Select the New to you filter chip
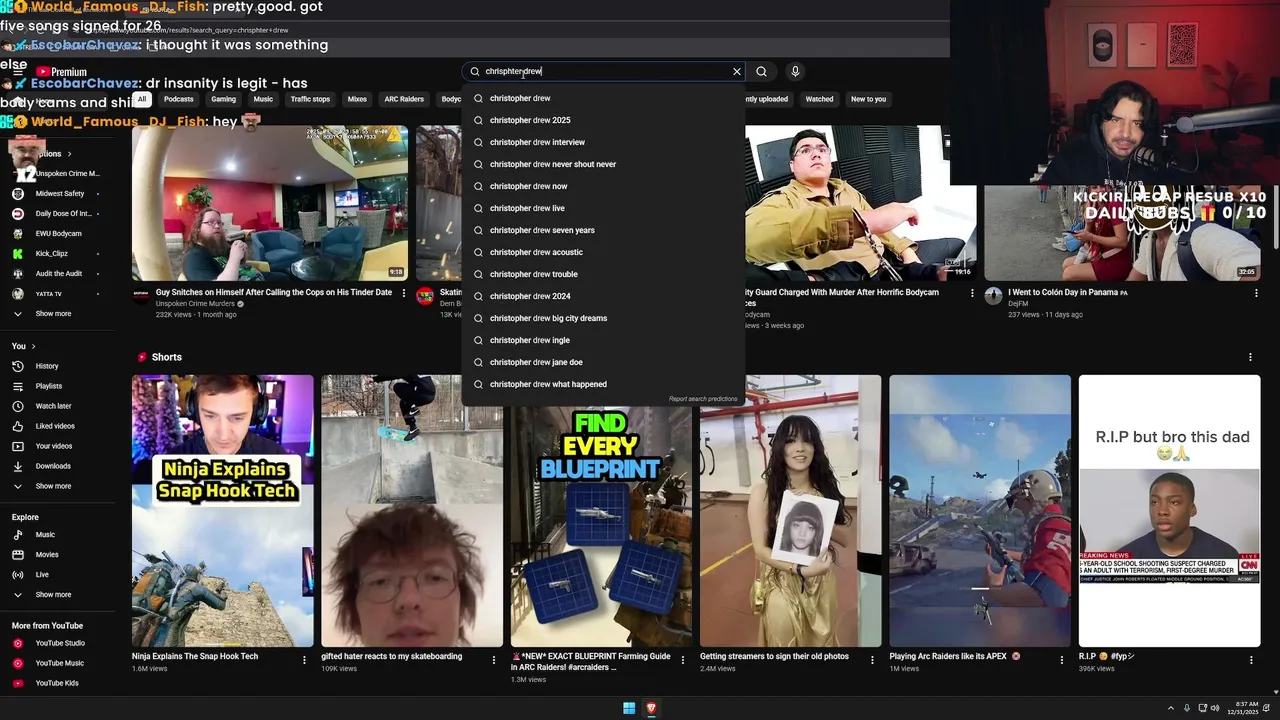Image resolution: width=1280 pixels, height=720 pixels. (x=868, y=99)
